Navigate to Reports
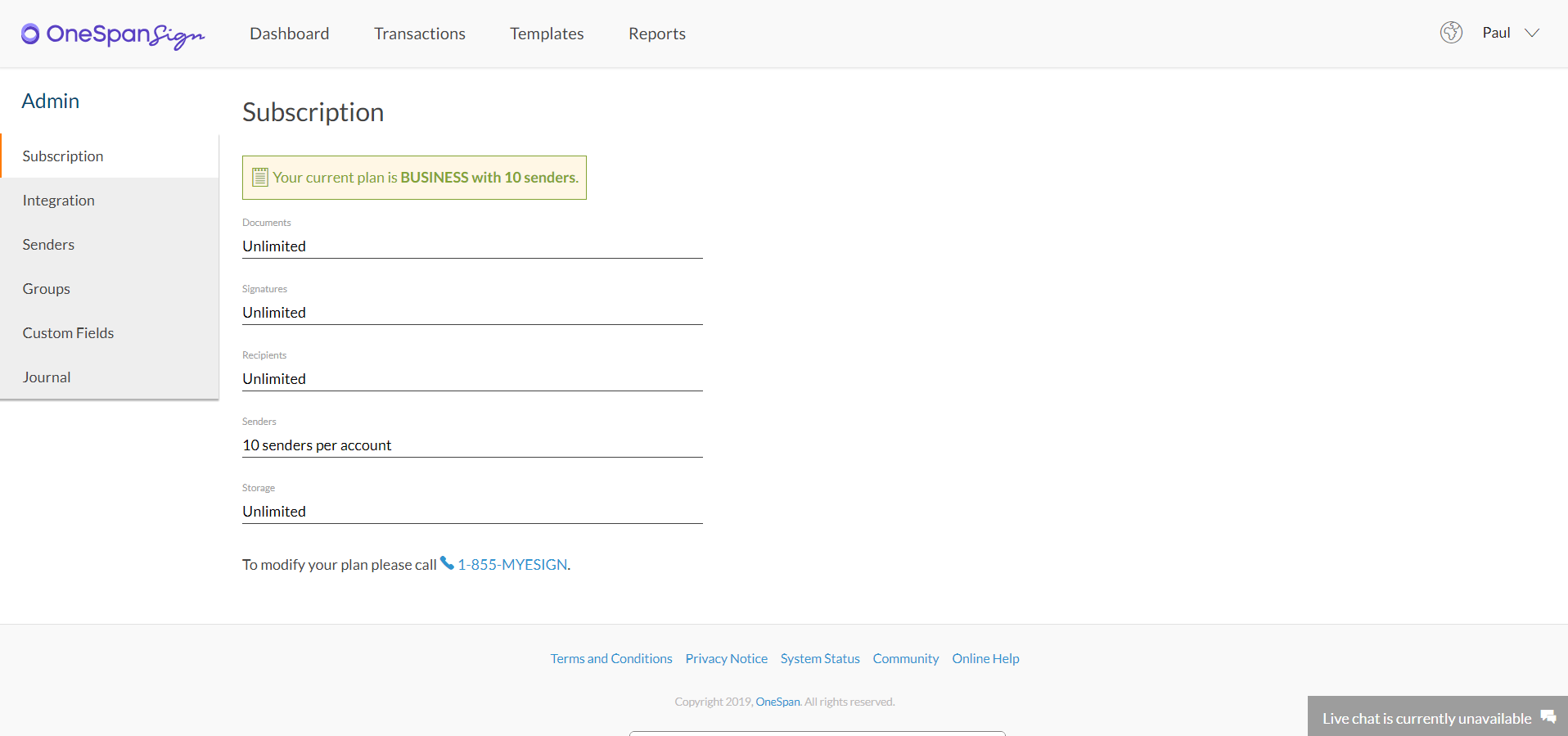 657,34
